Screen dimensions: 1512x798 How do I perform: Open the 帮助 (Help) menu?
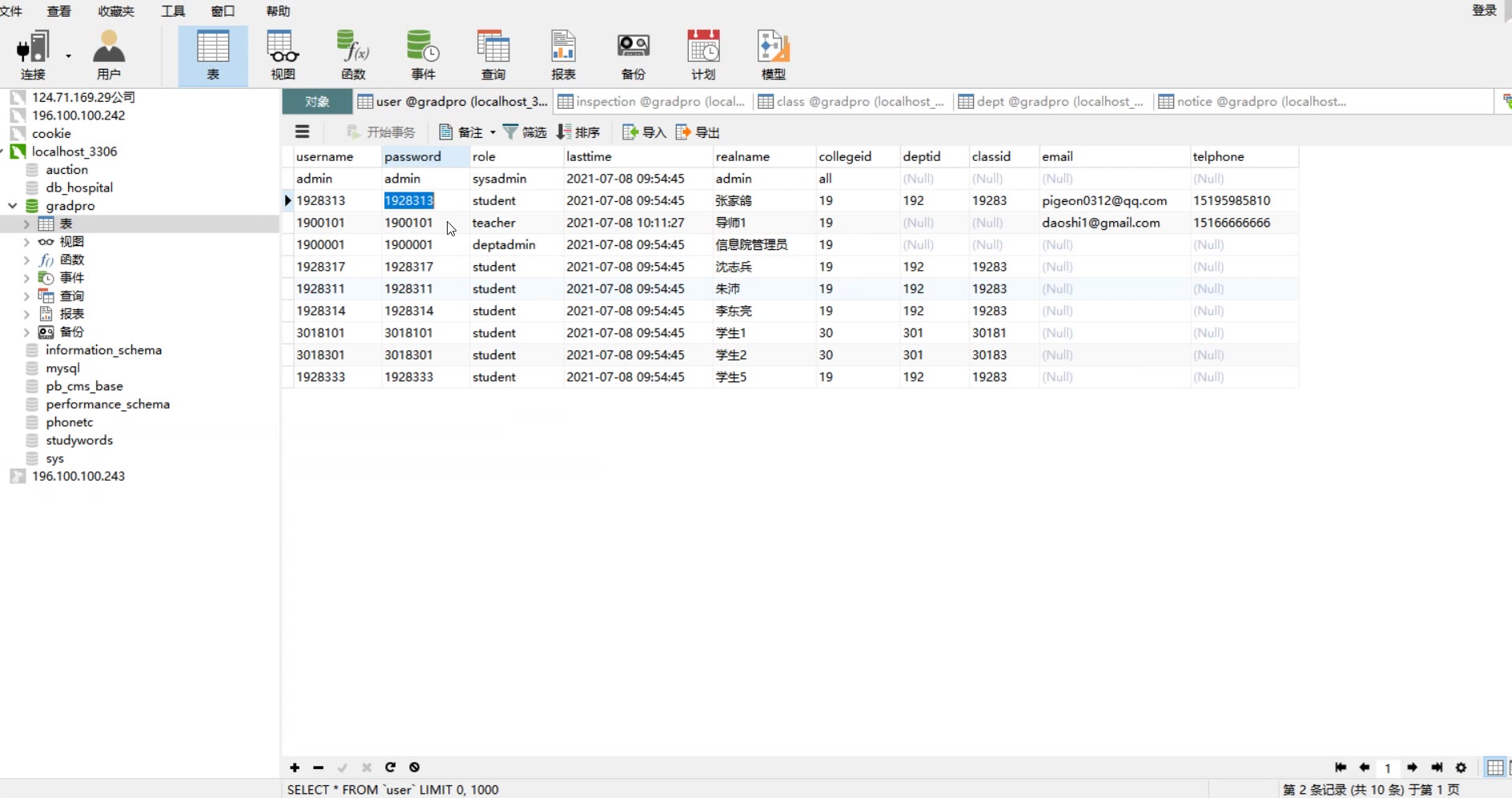click(278, 11)
